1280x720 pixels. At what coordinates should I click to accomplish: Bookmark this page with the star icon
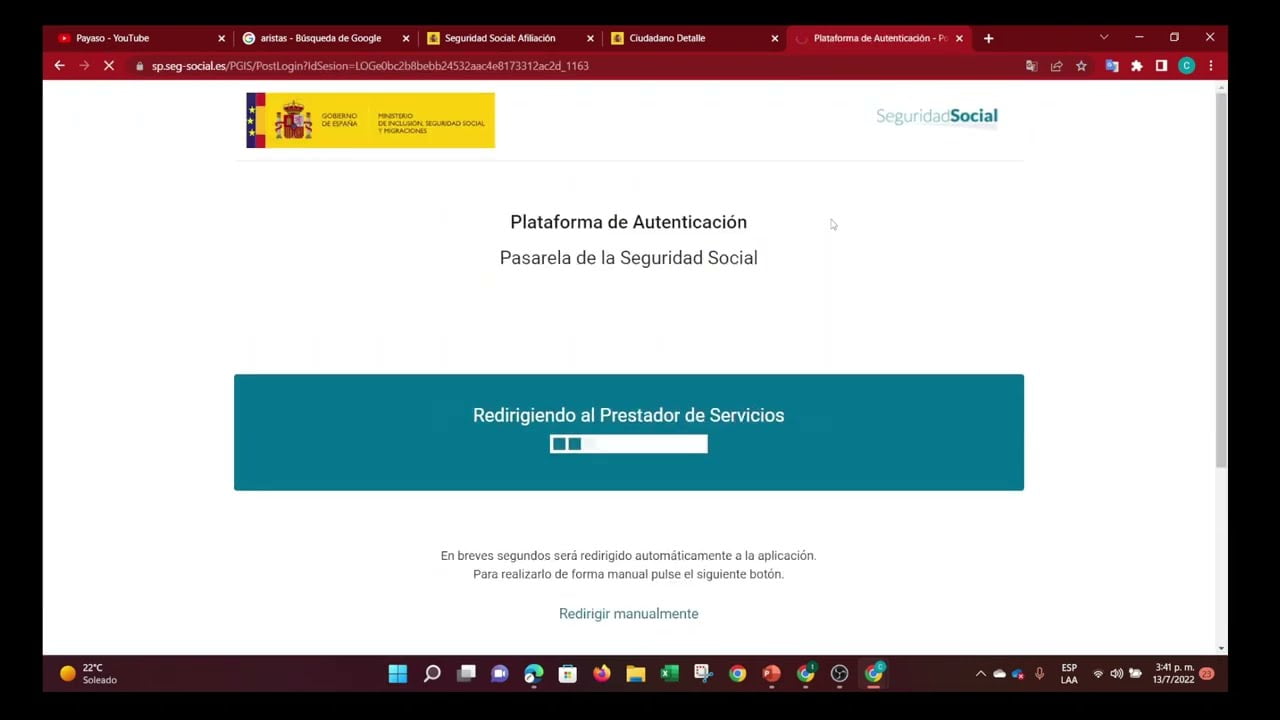point(1081,66)
